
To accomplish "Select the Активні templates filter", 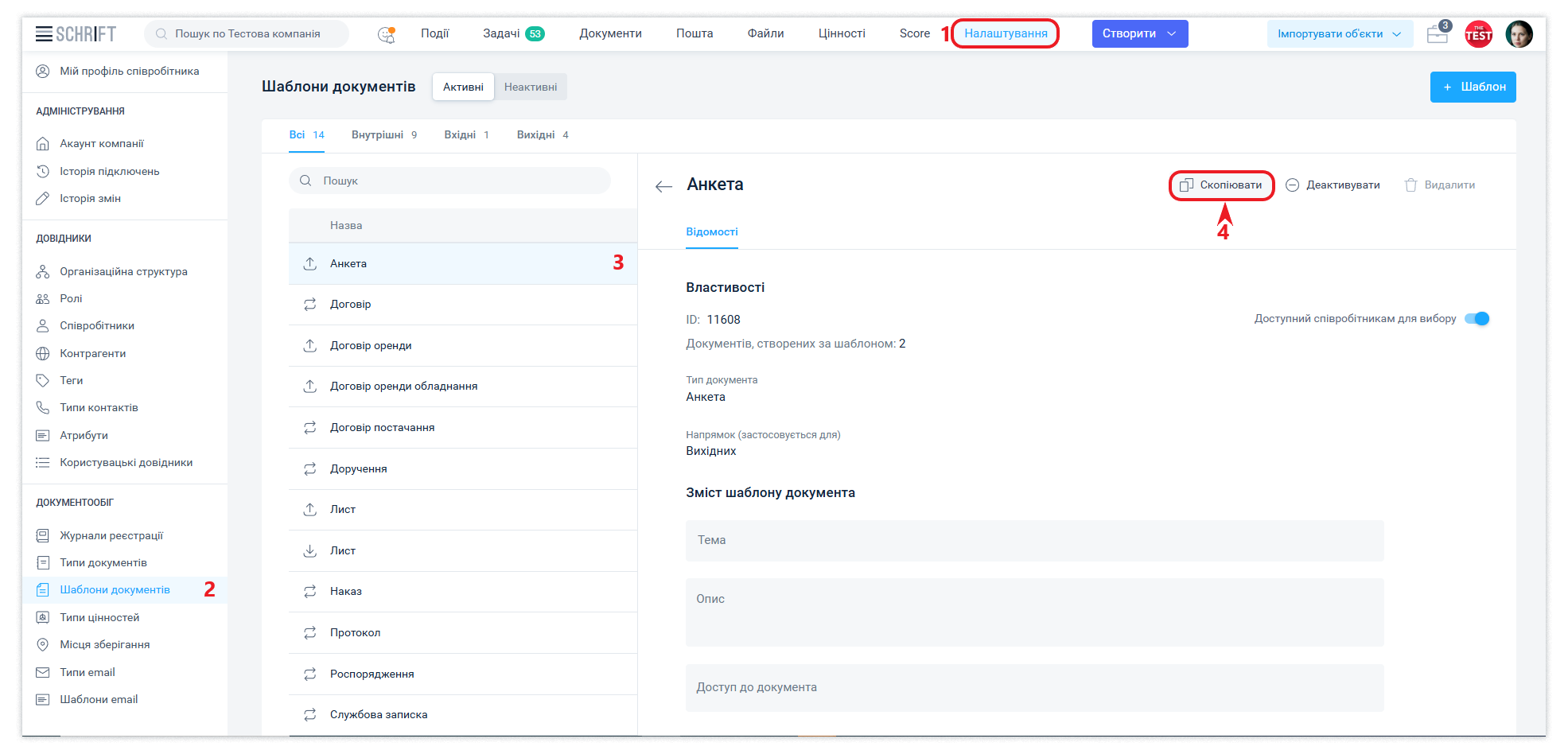I will pos(463,87).
